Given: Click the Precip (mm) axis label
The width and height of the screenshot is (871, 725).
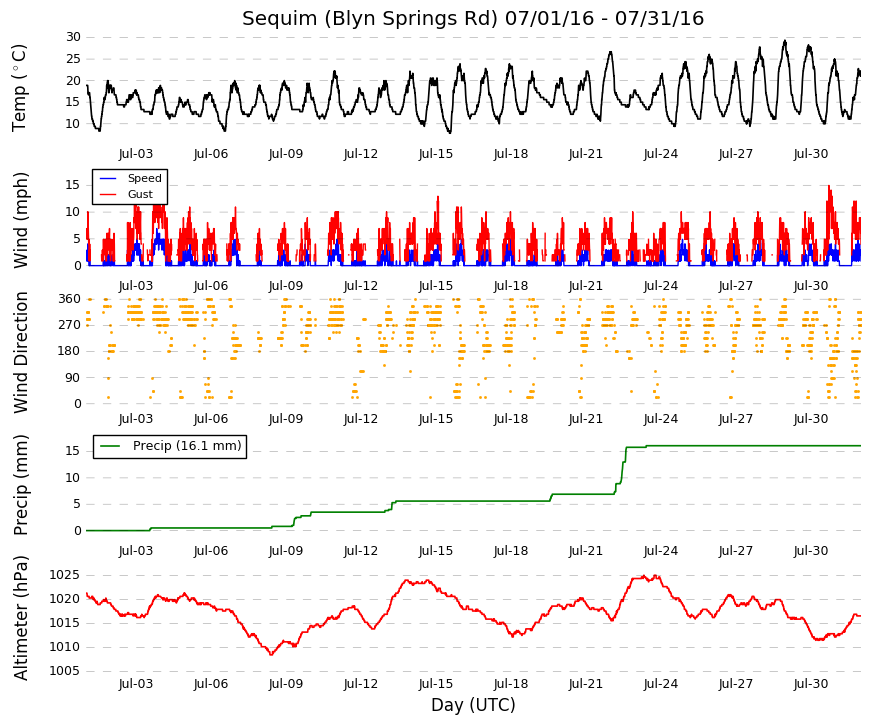Looking at the screenshot, I should pyautogui.click(x=21, y=485).
